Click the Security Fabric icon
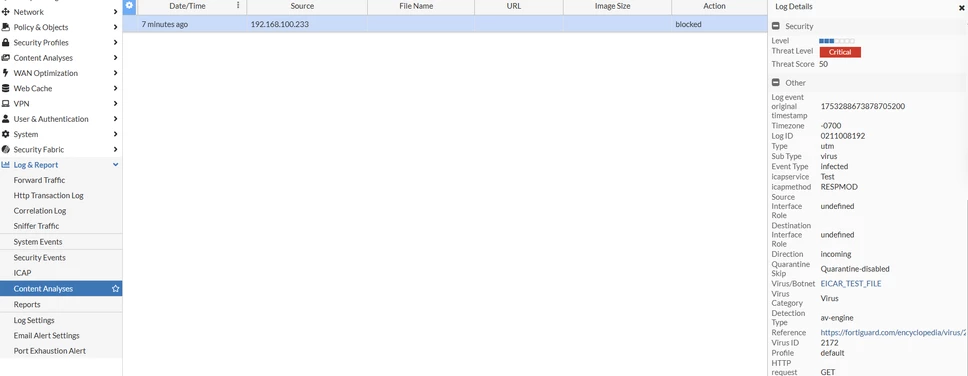Viewport: 968px width, 376px height. click(x=6, y=149)
